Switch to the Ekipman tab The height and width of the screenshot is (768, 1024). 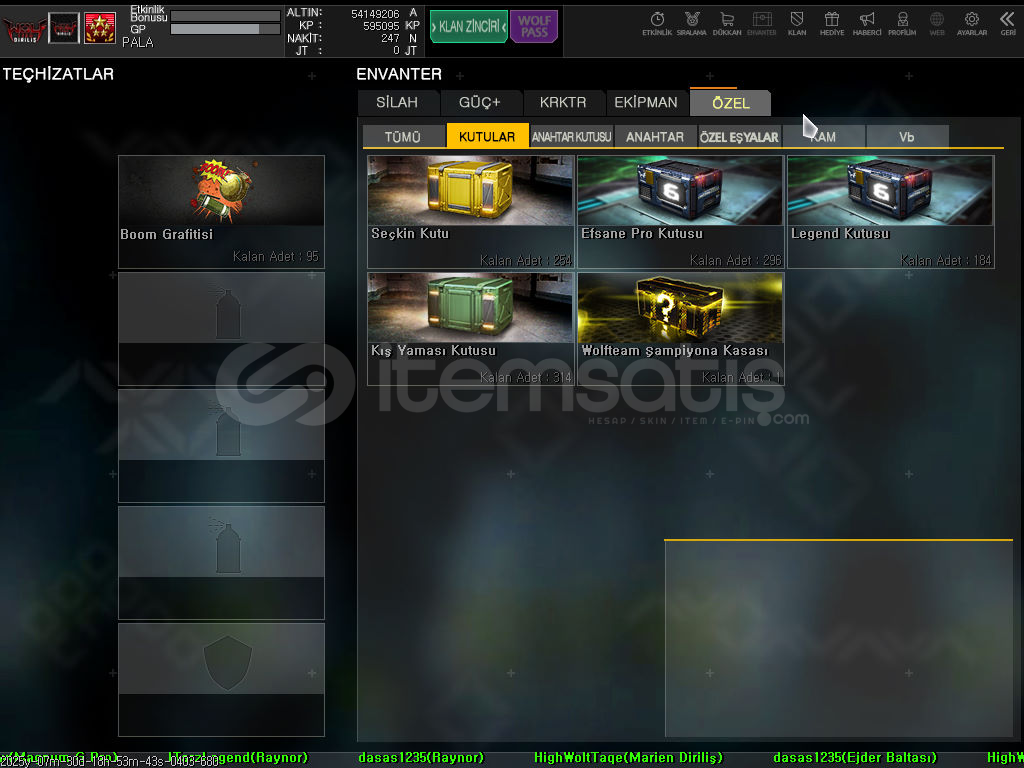click(x=646, y=103)
